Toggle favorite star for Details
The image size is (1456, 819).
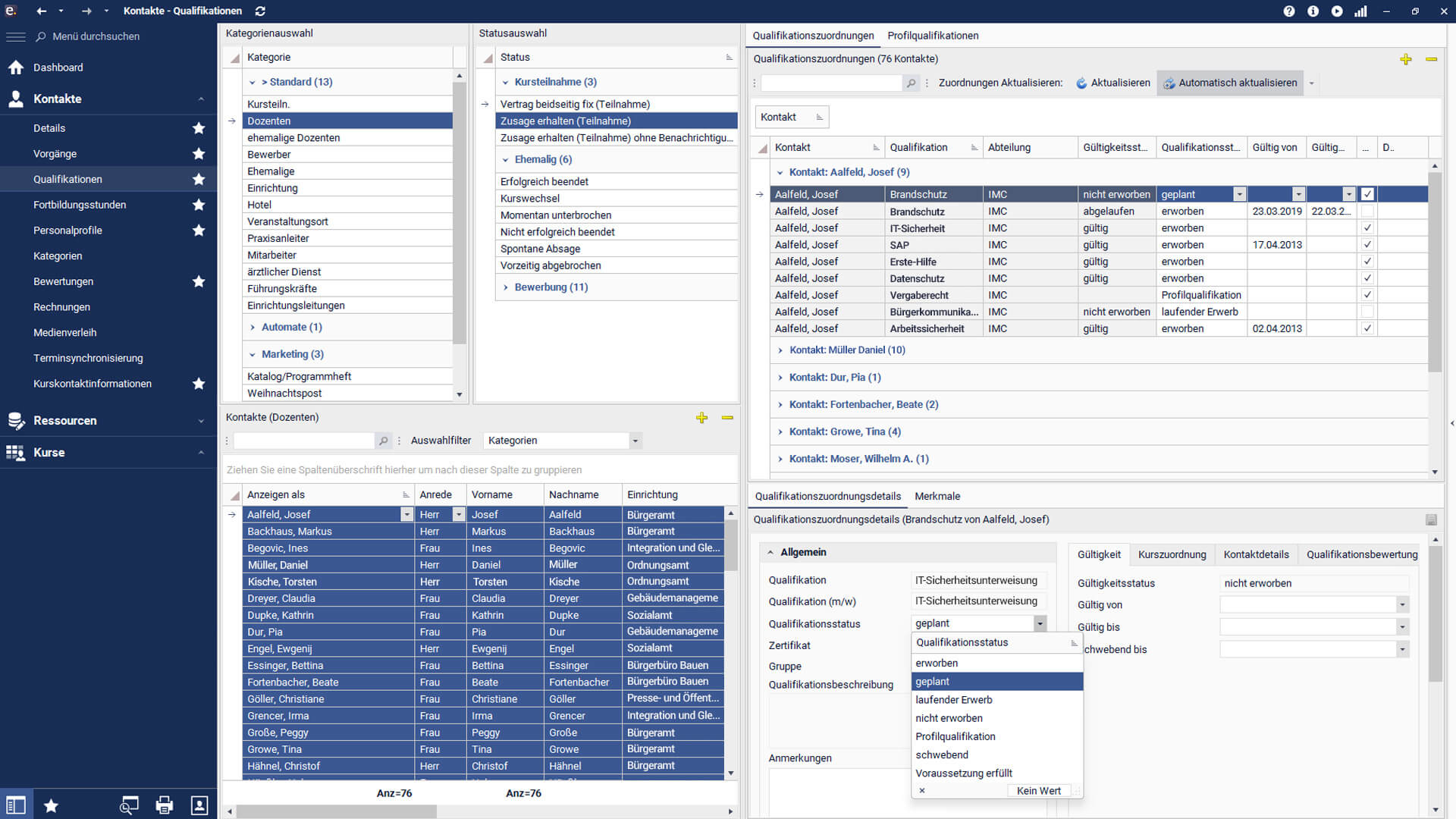(199, 128)
